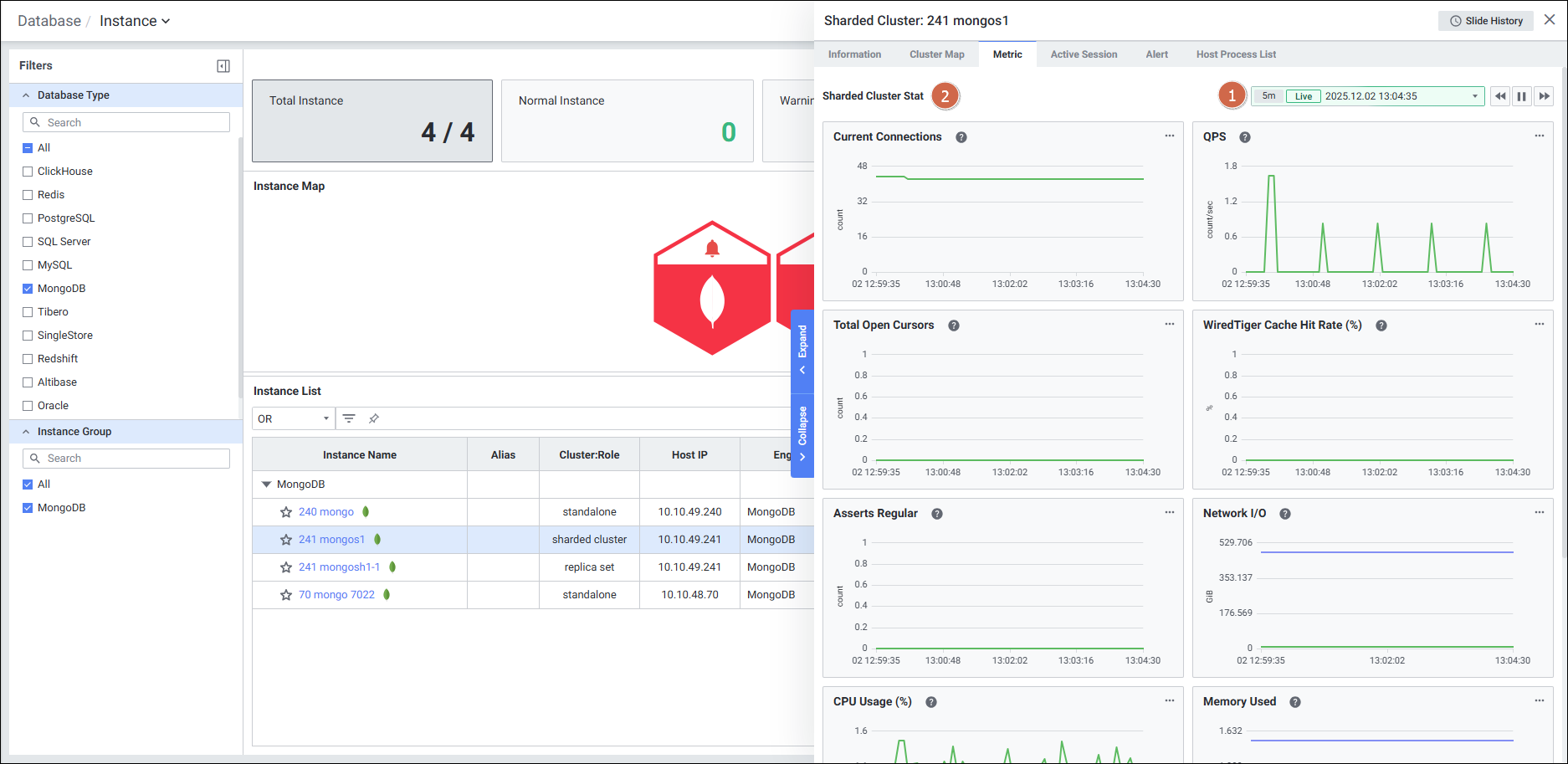Open help icon next to Current Connections
1568x764 pixels.
tap(961, 137)
